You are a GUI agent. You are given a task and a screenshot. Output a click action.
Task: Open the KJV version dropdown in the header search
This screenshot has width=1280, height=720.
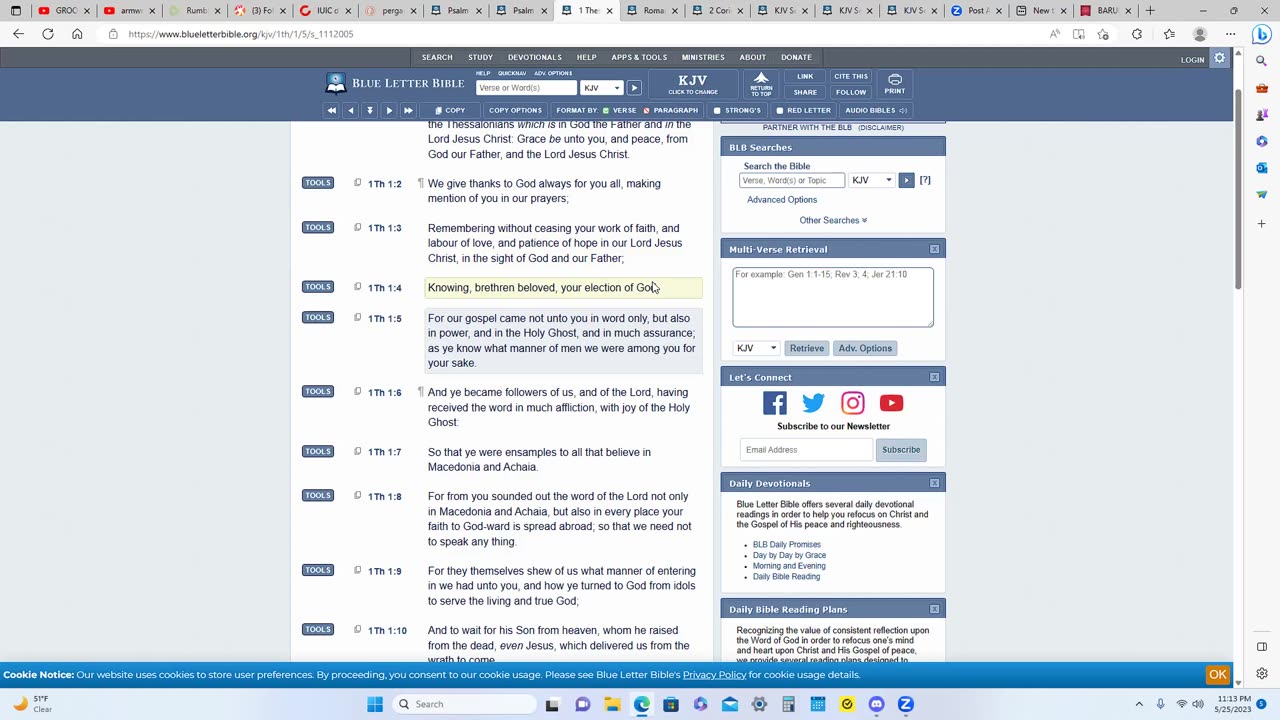point(601,88)
